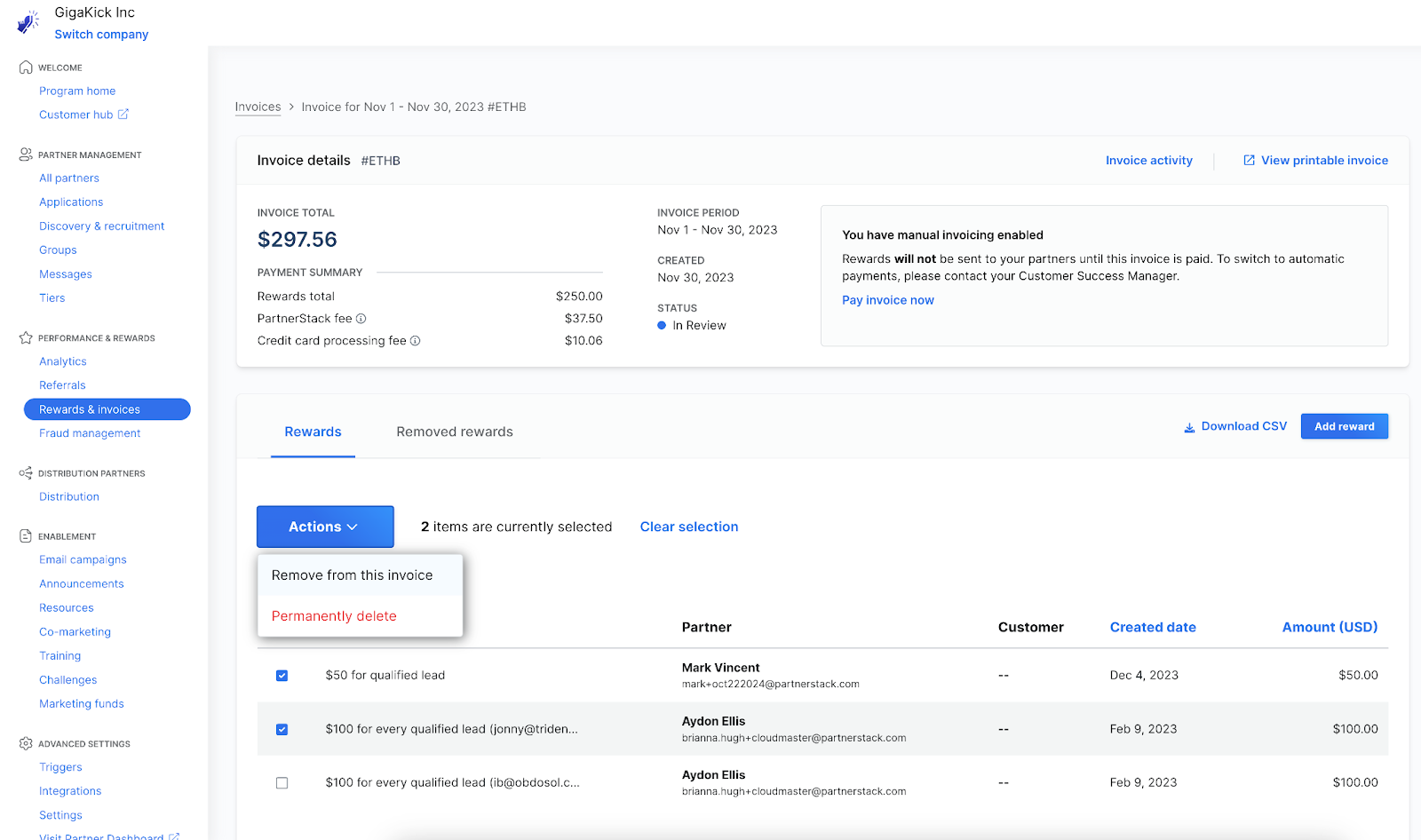This screenshot has width=1421, height=840.
Task: Click the blue In Review status dot
Action: point(662,326)
